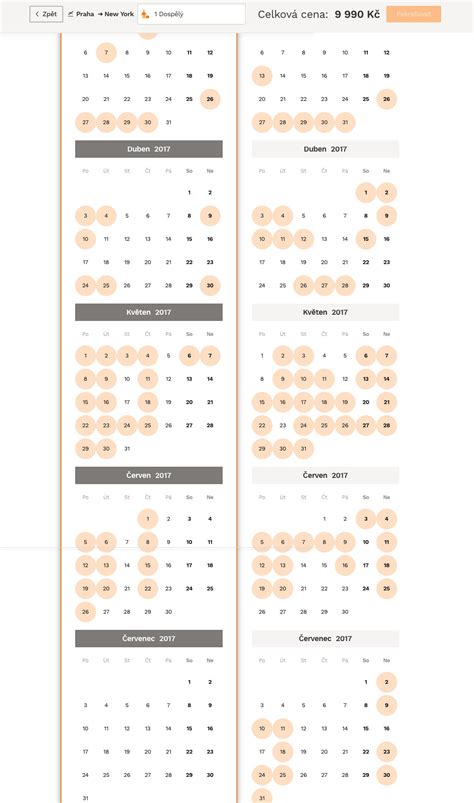The height and width of the screenshot is (803, 474).
Task: Select the light-gray Květen 2017 month header
Action: tap(325, 312)
